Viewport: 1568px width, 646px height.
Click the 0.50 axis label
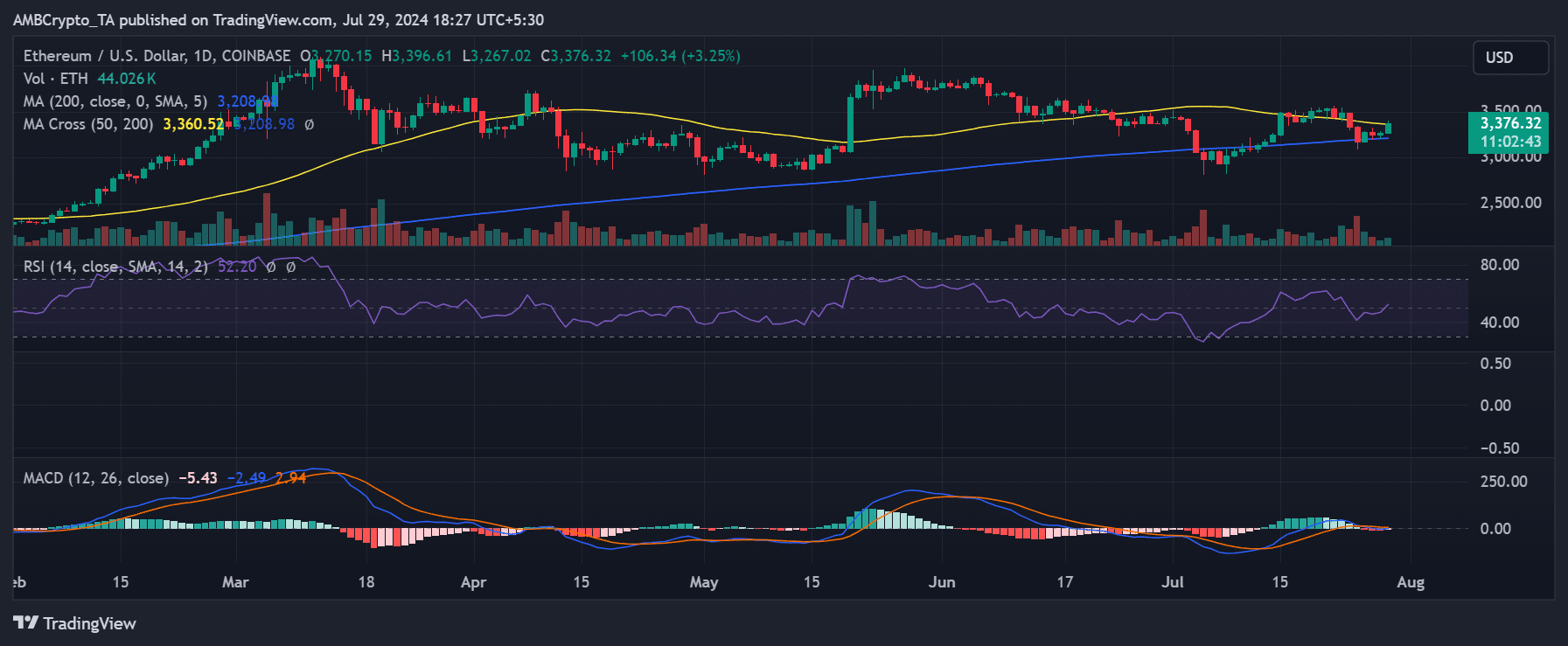1495,364
